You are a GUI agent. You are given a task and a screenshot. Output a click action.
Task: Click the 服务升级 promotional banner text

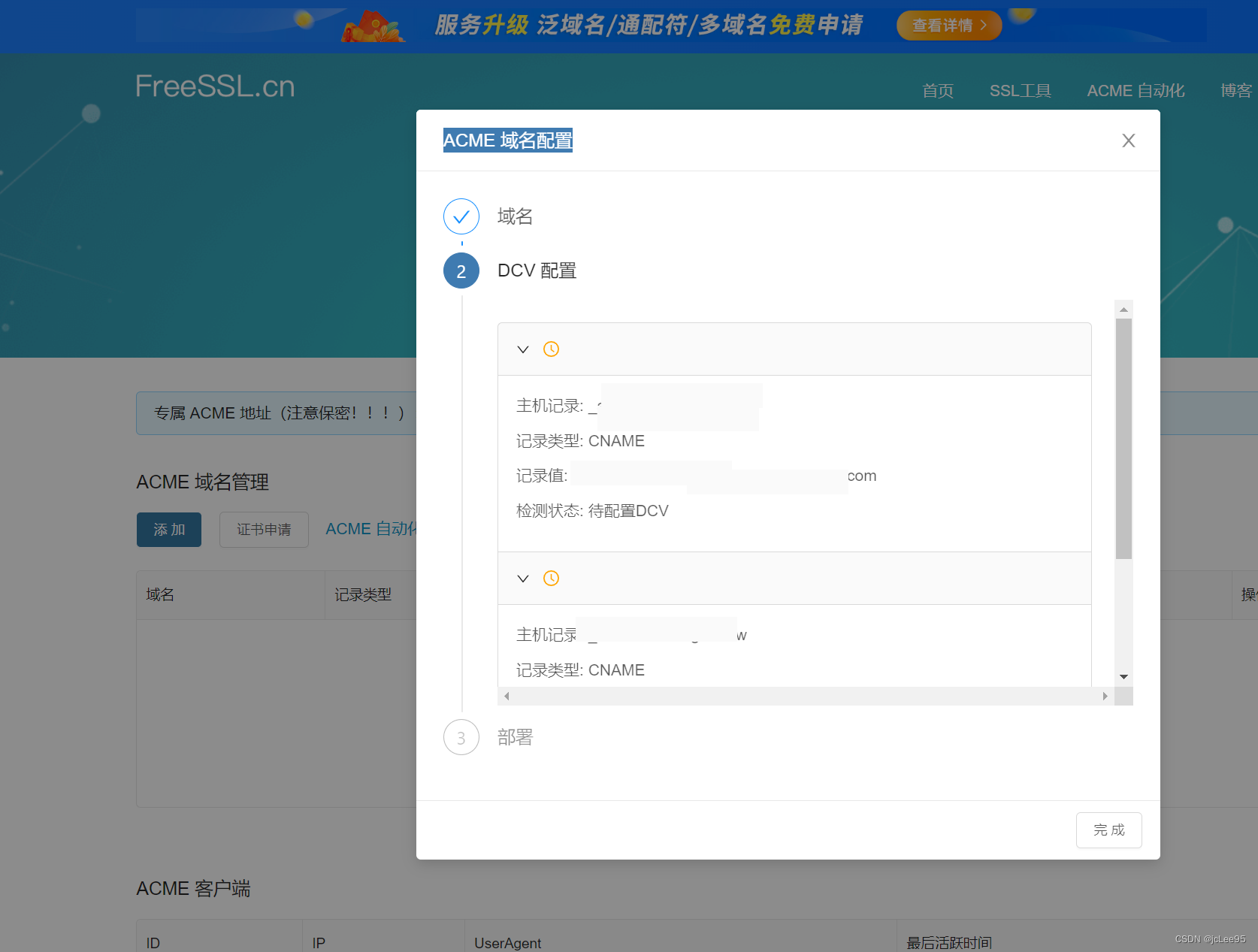point(649,26)
